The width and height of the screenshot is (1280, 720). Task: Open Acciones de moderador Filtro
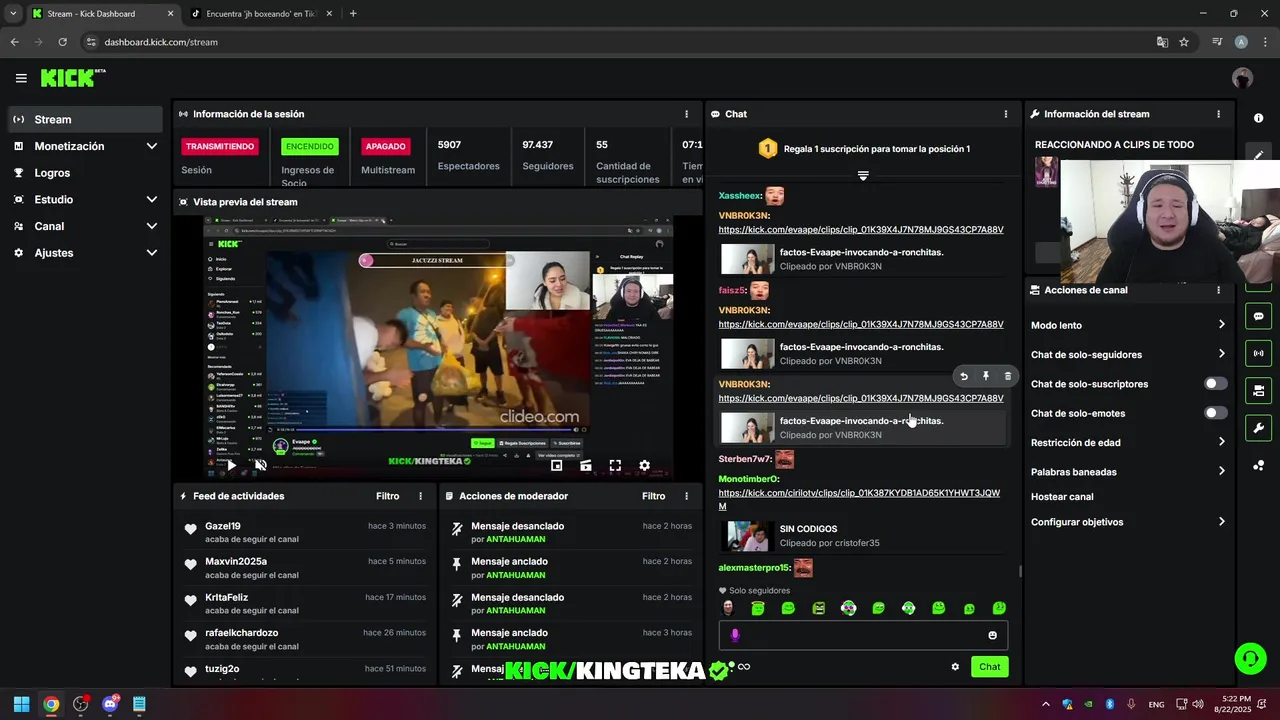click(654, 496)
